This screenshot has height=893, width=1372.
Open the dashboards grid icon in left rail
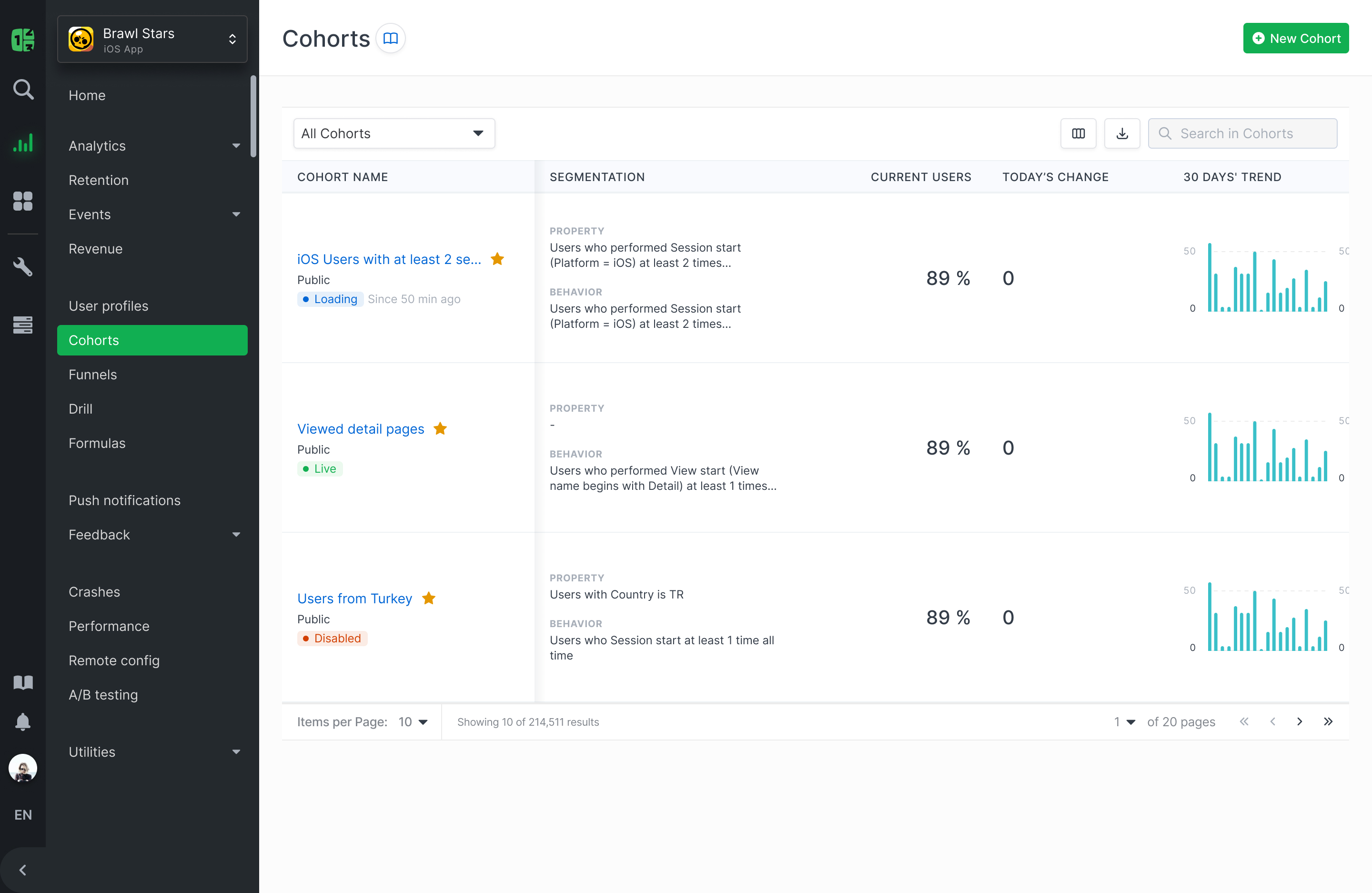(x=23, y=201)
